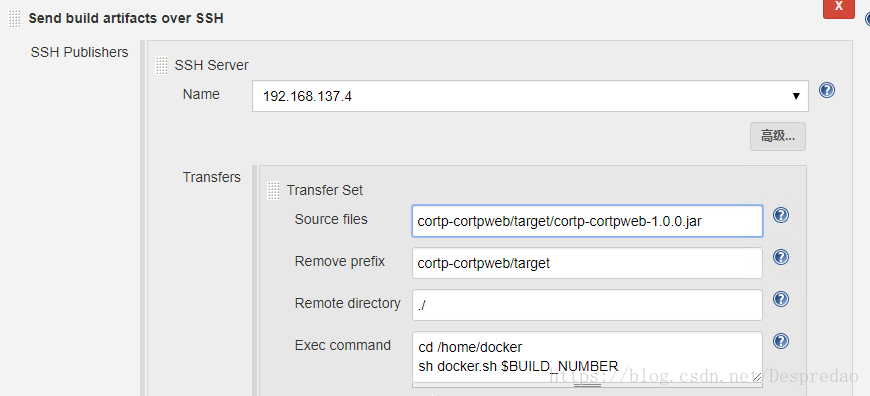Click into the Remove prefix field
Screen dimensions: 870x396
[587, 263]
